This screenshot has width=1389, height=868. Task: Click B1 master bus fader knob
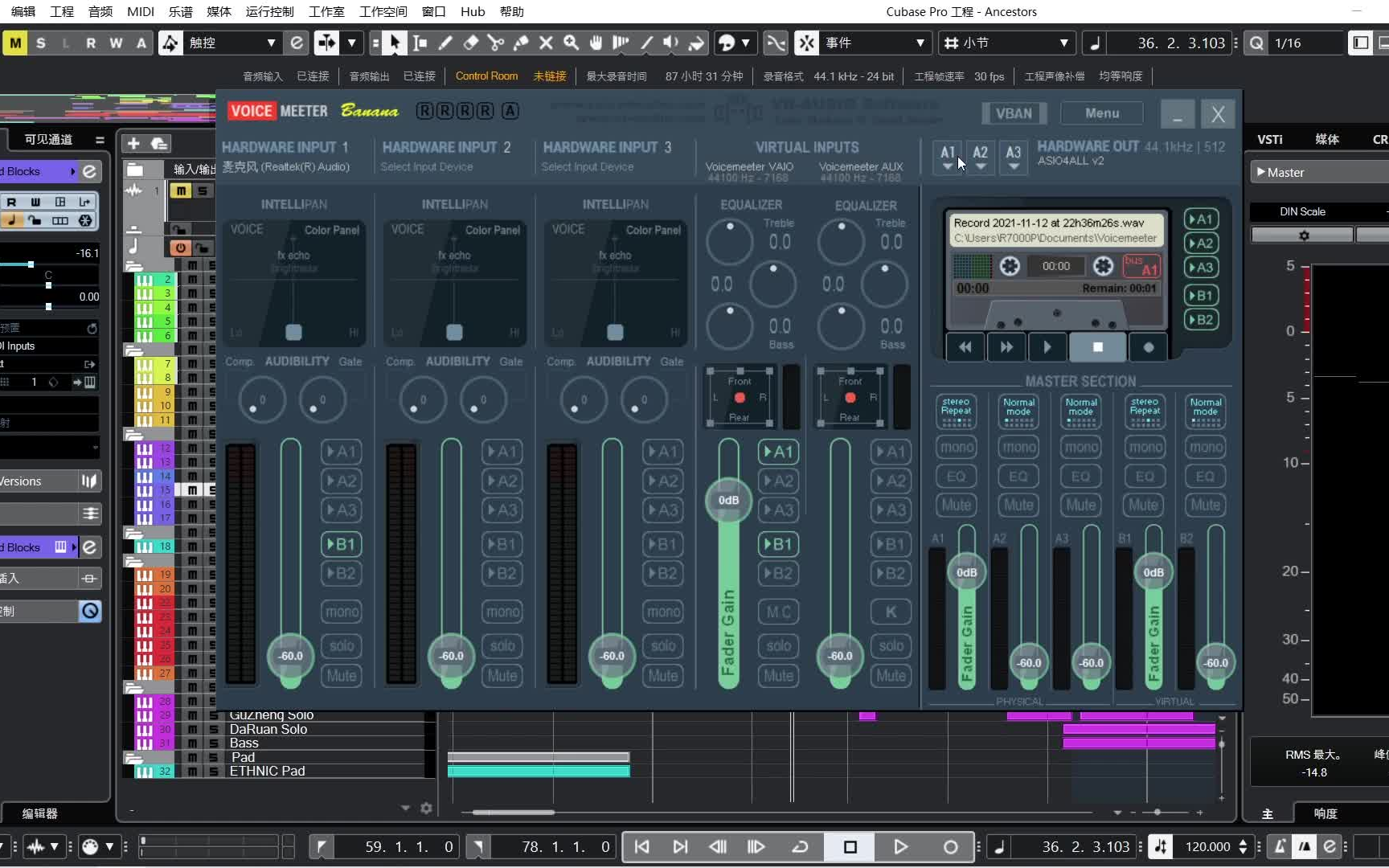pyautogui.click(x=1153, y=572)
